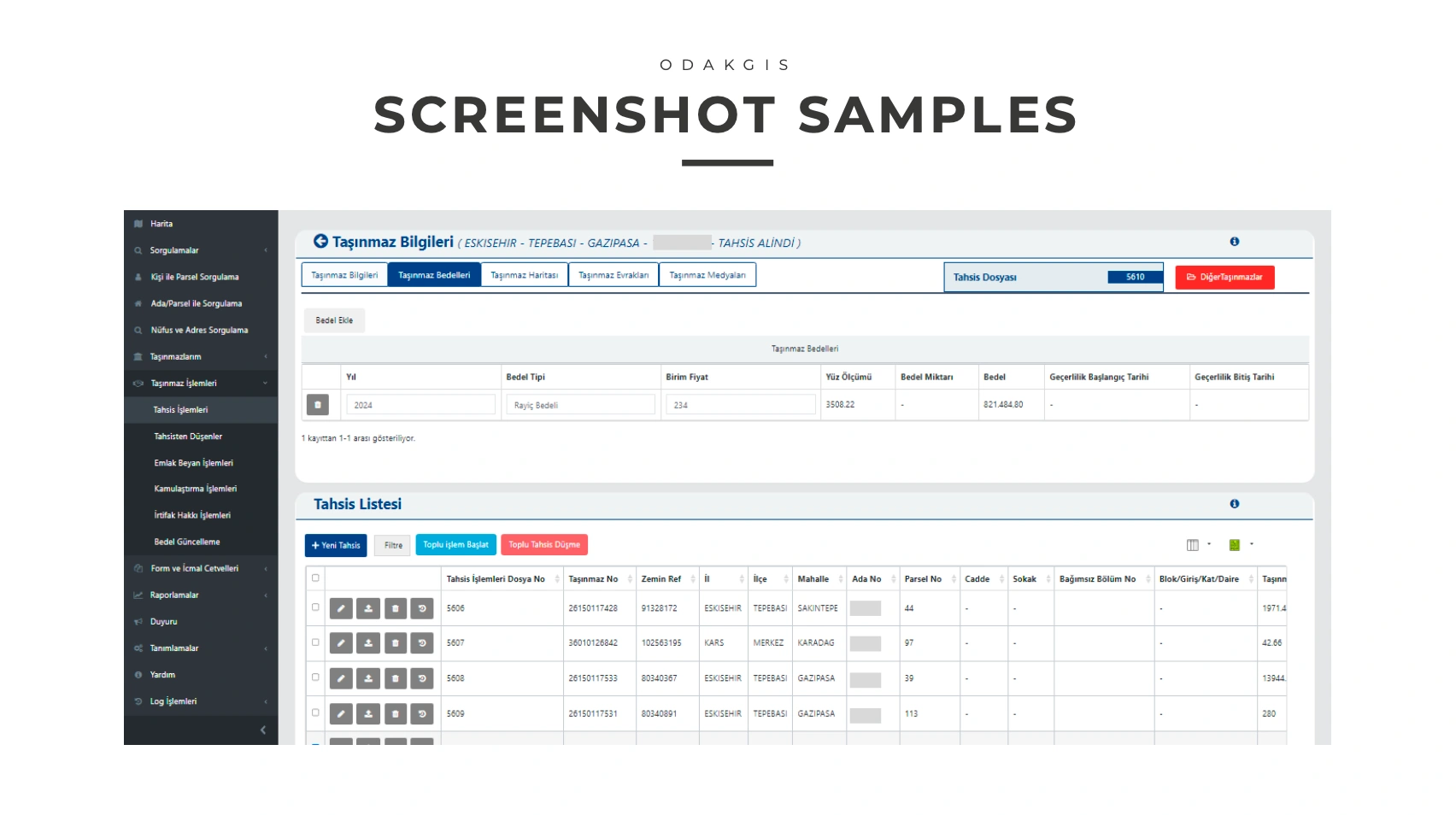Viewport: 1456px width, 815px height.
Task: Click history icon for row 5606
Action: pos(422,608)
